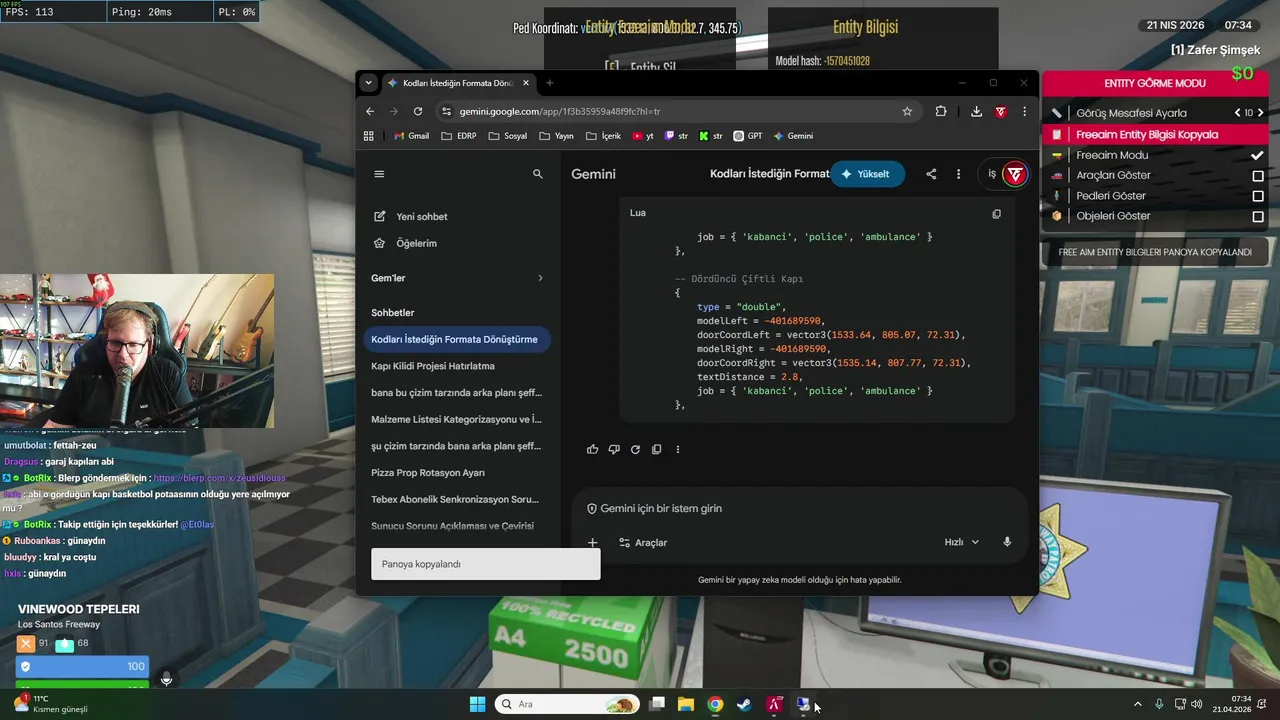Screen dimensions: 1280x720
Task: Click the Gemini prompt input field
Action: pos(800,508)
